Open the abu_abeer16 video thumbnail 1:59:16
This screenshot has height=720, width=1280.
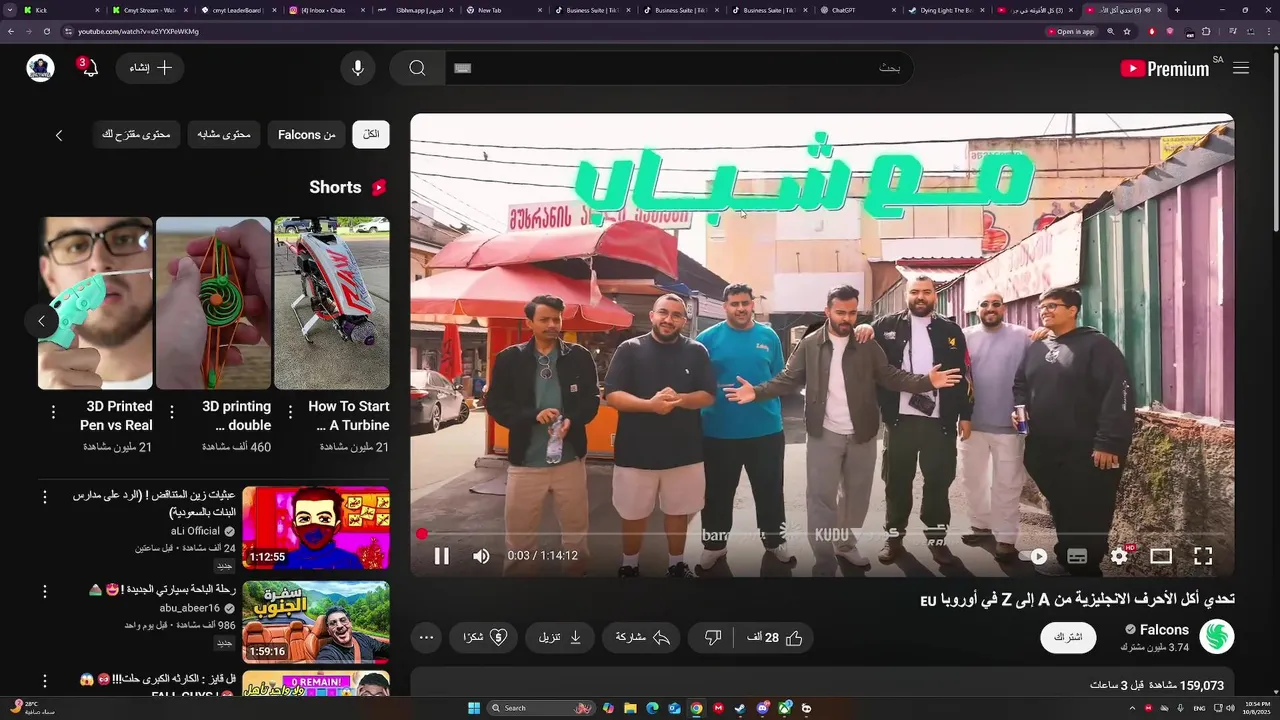(316, 622)
